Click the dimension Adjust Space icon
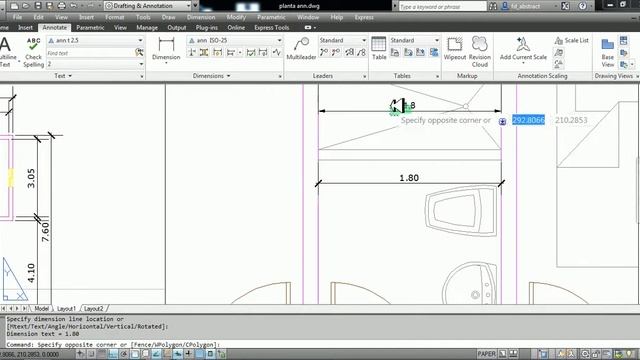Image resolution: width=640 pixels, height=360 pixels. [204, 52]
